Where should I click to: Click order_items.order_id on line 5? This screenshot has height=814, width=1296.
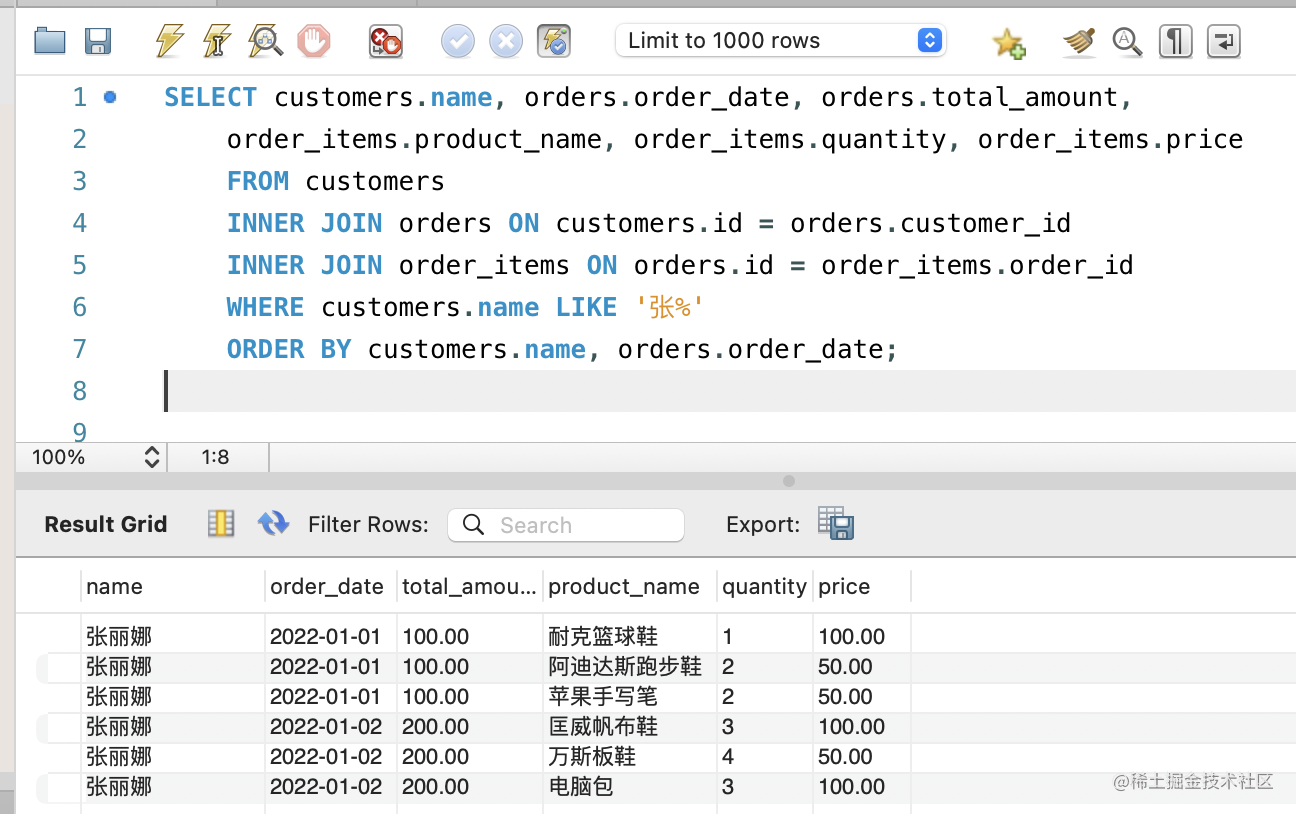(x=978, y=265)
